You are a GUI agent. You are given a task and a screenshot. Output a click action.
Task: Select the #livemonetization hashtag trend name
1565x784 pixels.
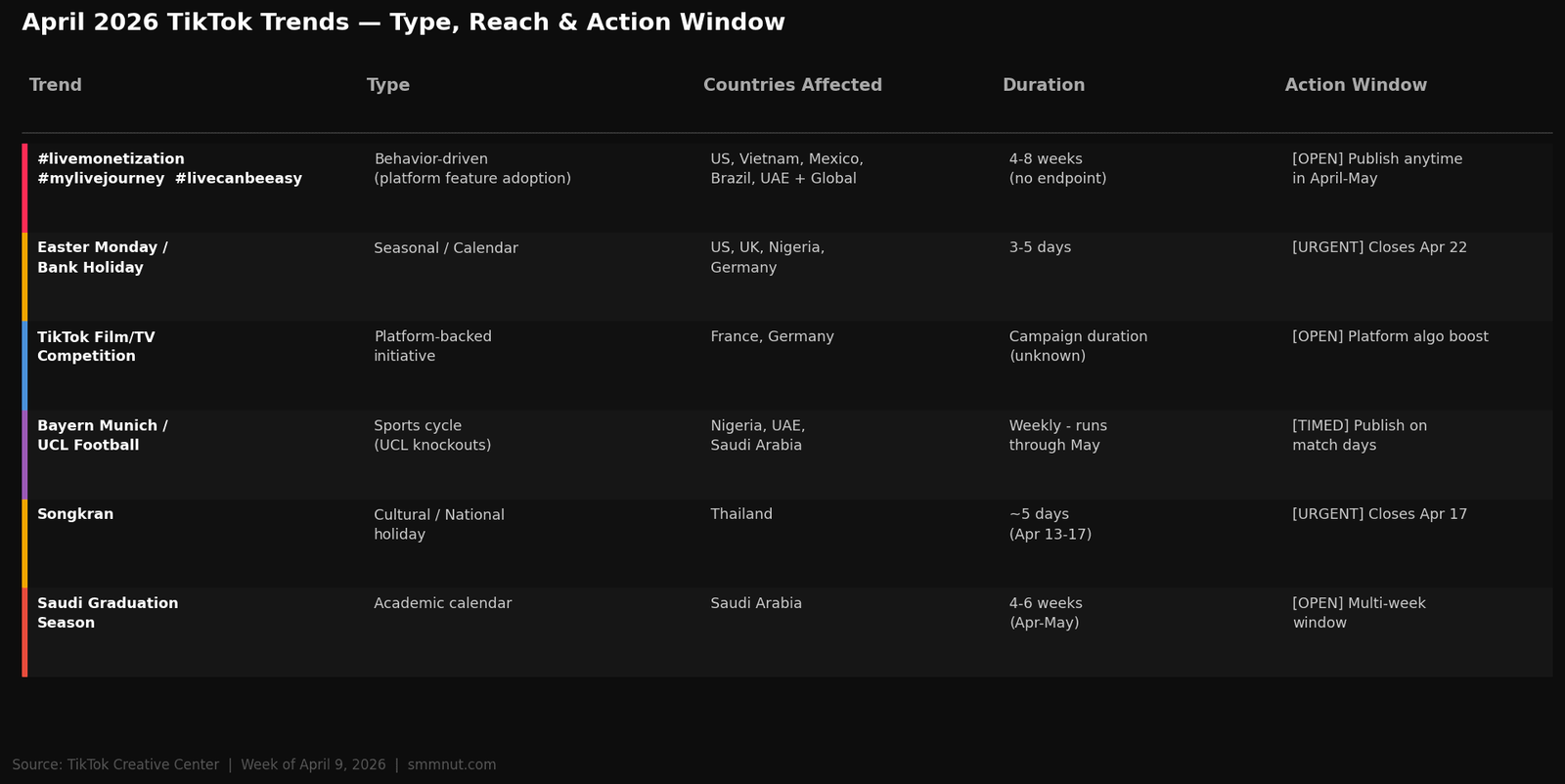click(111, 159)
